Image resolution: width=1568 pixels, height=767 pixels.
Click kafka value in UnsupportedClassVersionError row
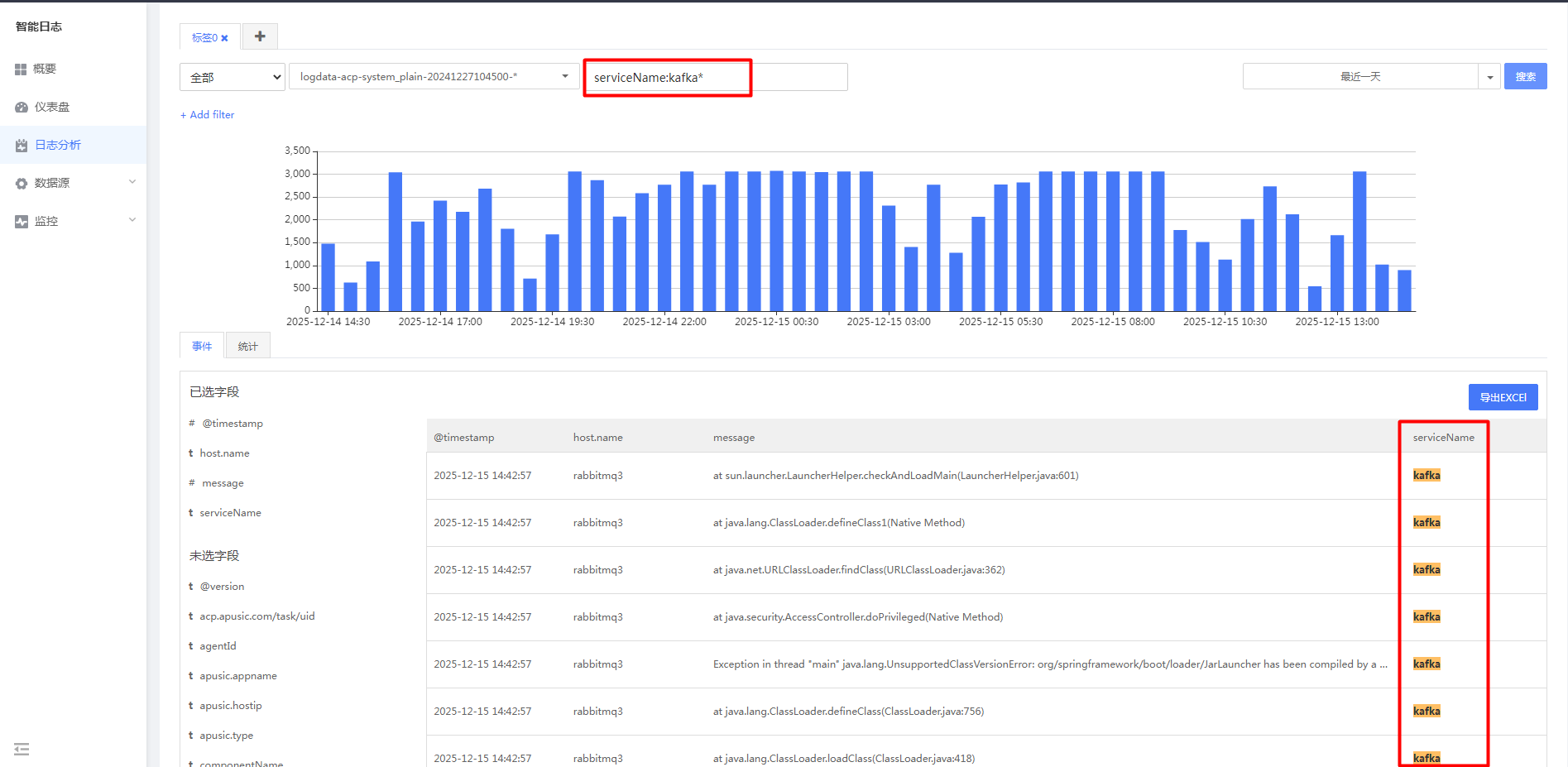pos(1427,664)
